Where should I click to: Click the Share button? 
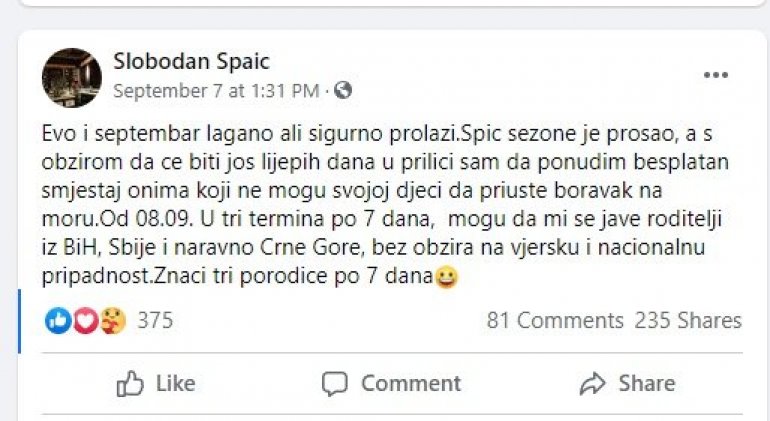[627, 383]
